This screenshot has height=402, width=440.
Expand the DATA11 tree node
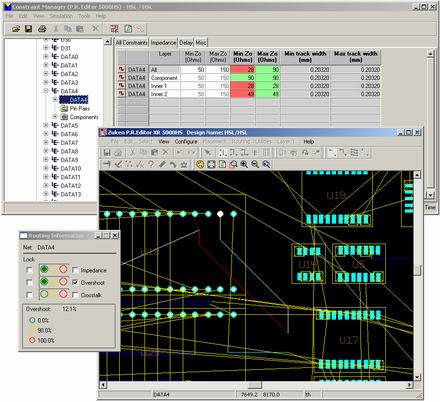pyautogui.click(x=46, y=177)
